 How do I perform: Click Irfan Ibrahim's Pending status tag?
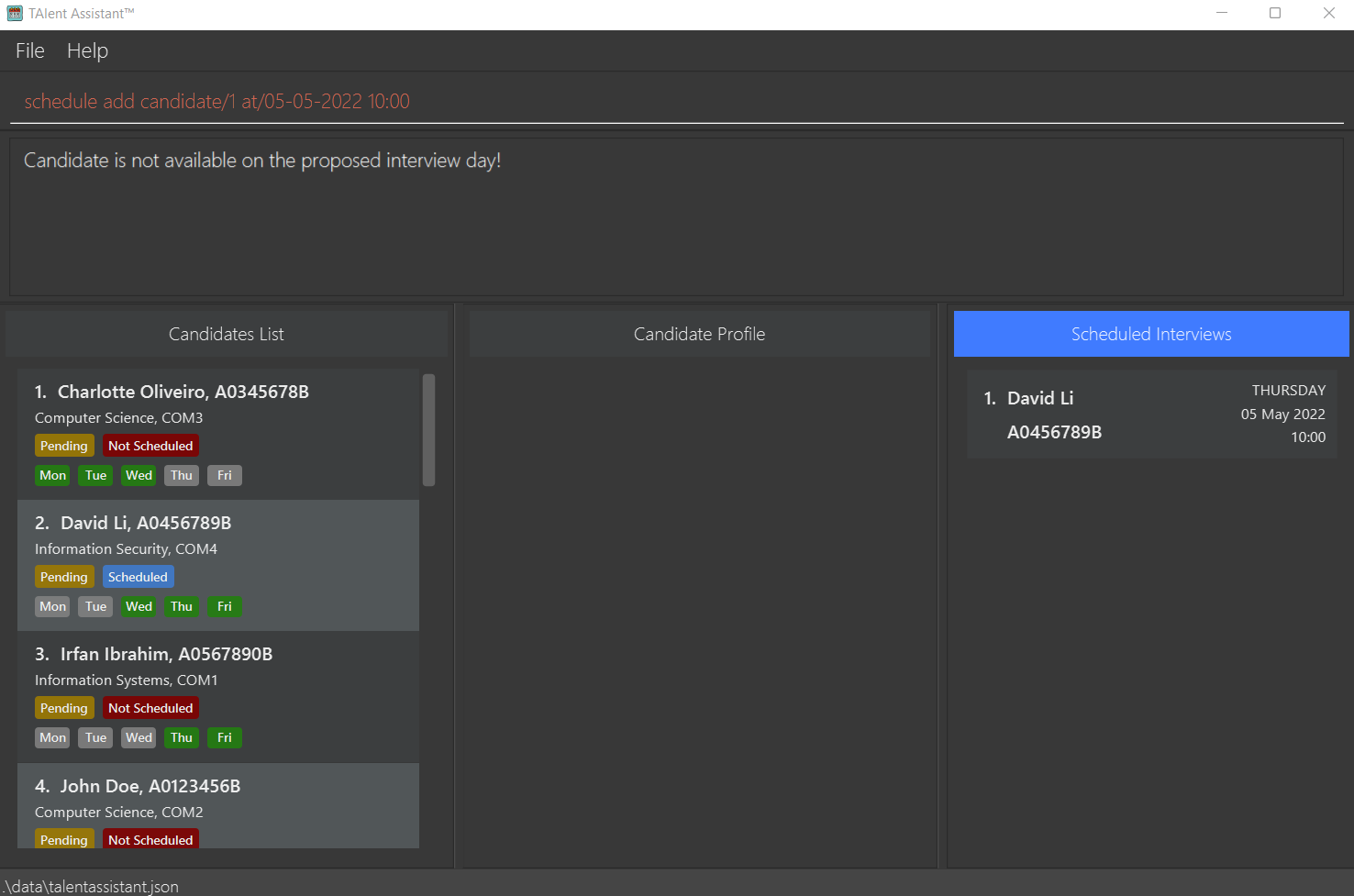tap(64, 708)
